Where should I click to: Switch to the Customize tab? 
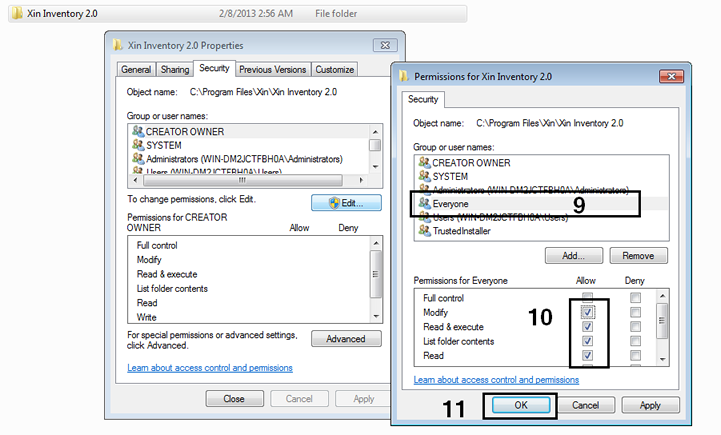[334, 69]
